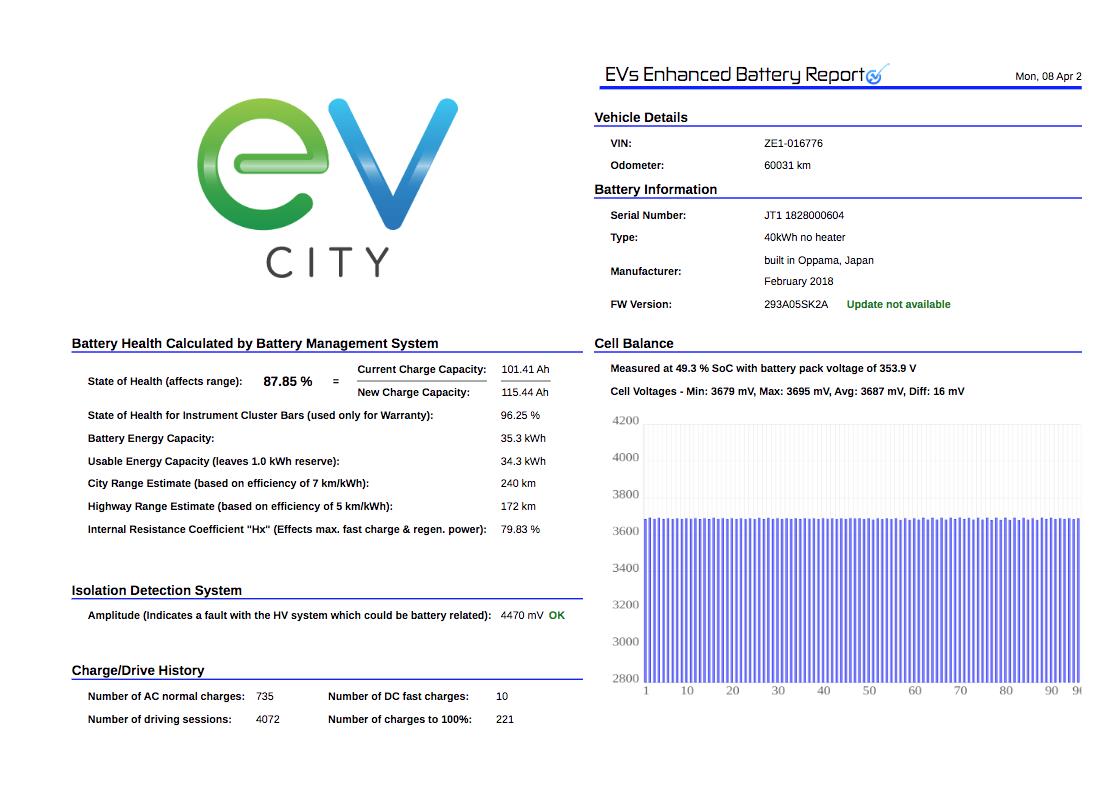Screen dimensions: 1116x789
Task: Click the isolation amplitude value 4470 mV
Action: pyautogui.click(x=522, y=615)
